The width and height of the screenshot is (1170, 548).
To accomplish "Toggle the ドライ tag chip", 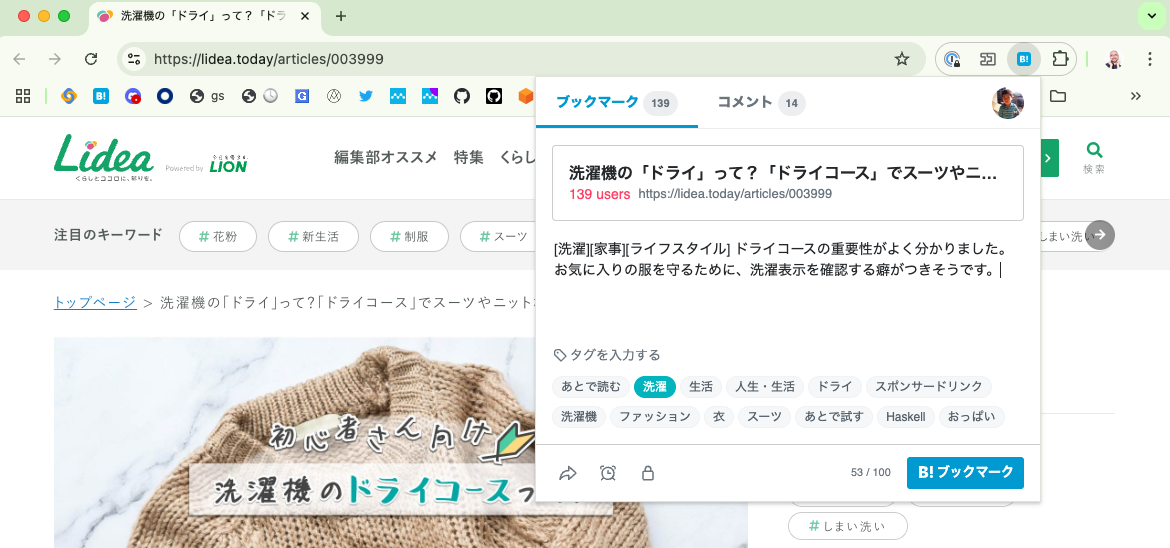I will 834,387.
